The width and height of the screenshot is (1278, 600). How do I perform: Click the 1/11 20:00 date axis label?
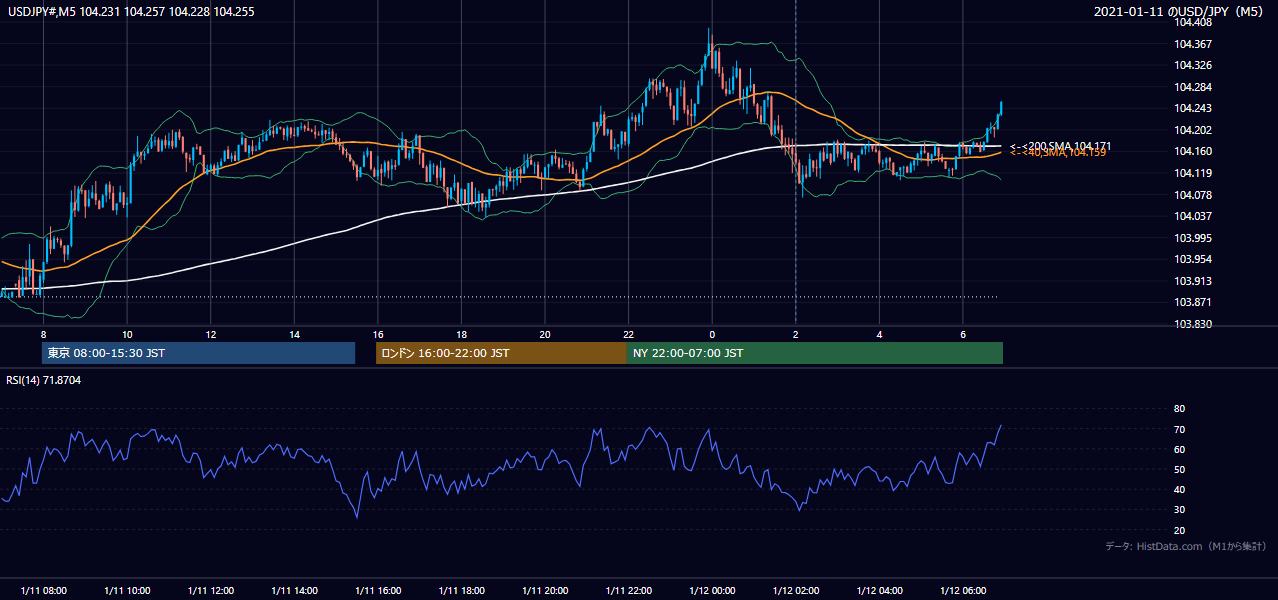point(545,590)
